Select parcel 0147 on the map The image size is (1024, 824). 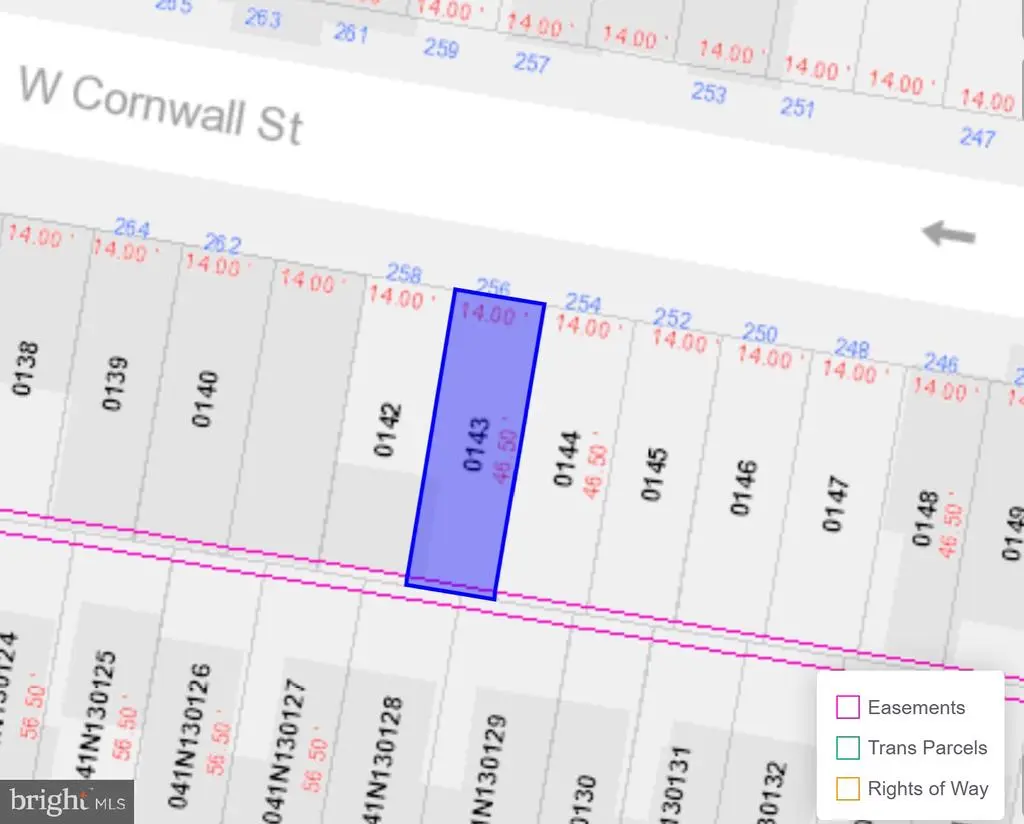click(x=836, y=504)
